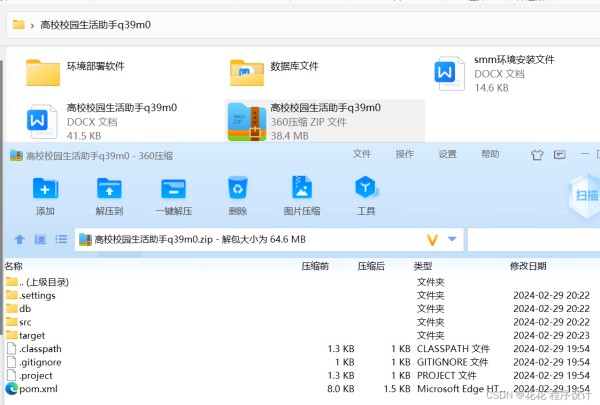Sort by the 压缩前 column header

click(315, 266)
